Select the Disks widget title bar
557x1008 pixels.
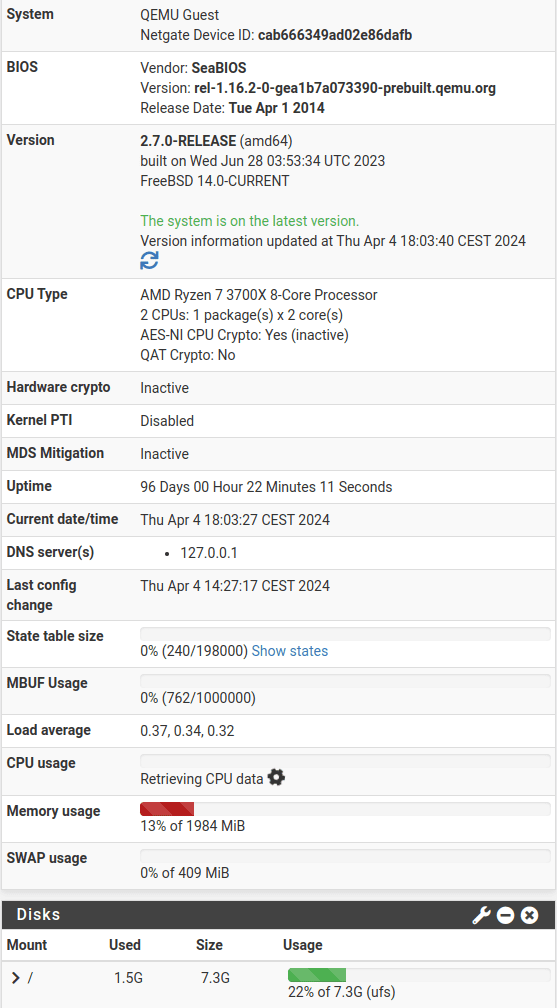pos(278,915)
